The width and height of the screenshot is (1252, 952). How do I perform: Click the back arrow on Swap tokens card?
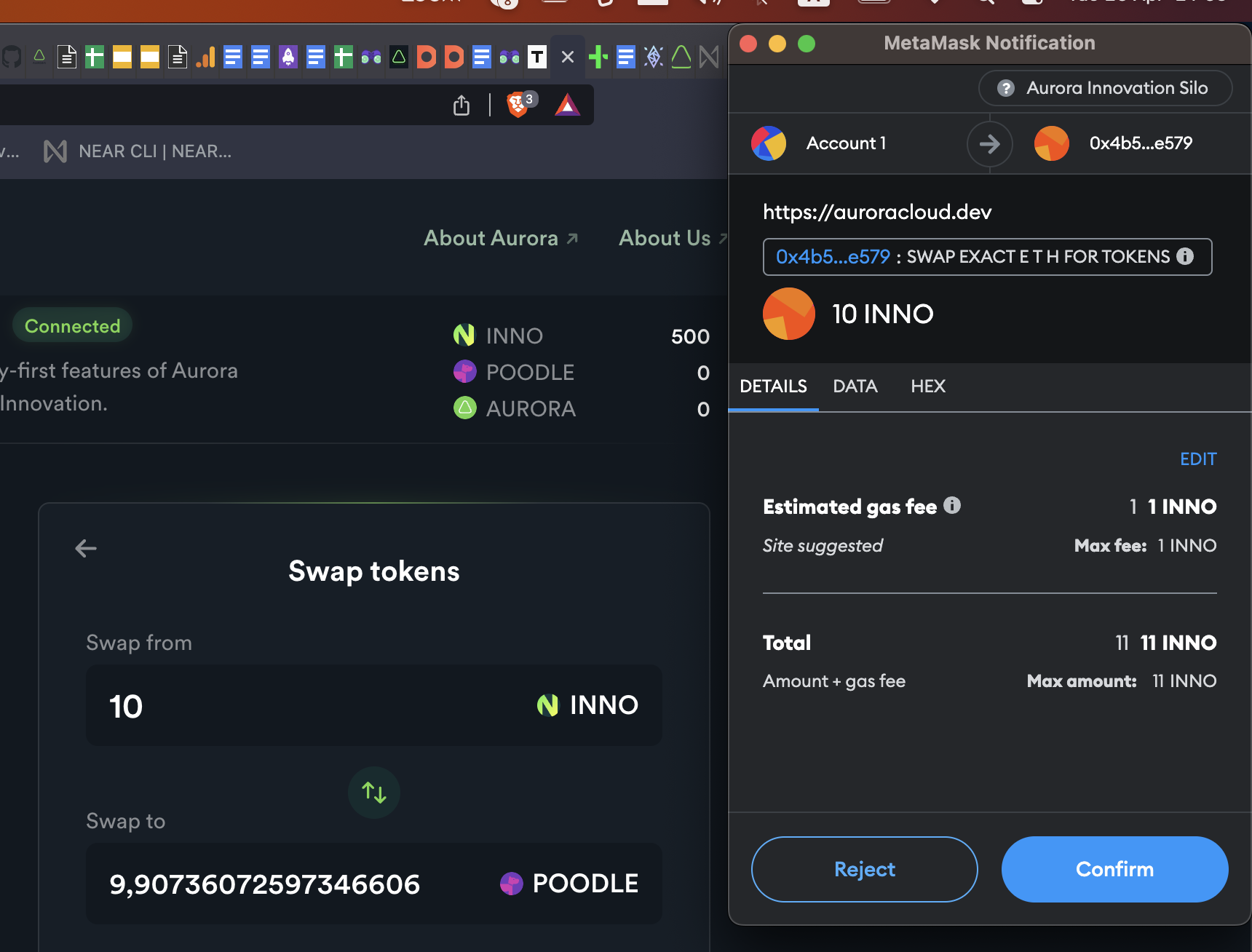(86, 548)
